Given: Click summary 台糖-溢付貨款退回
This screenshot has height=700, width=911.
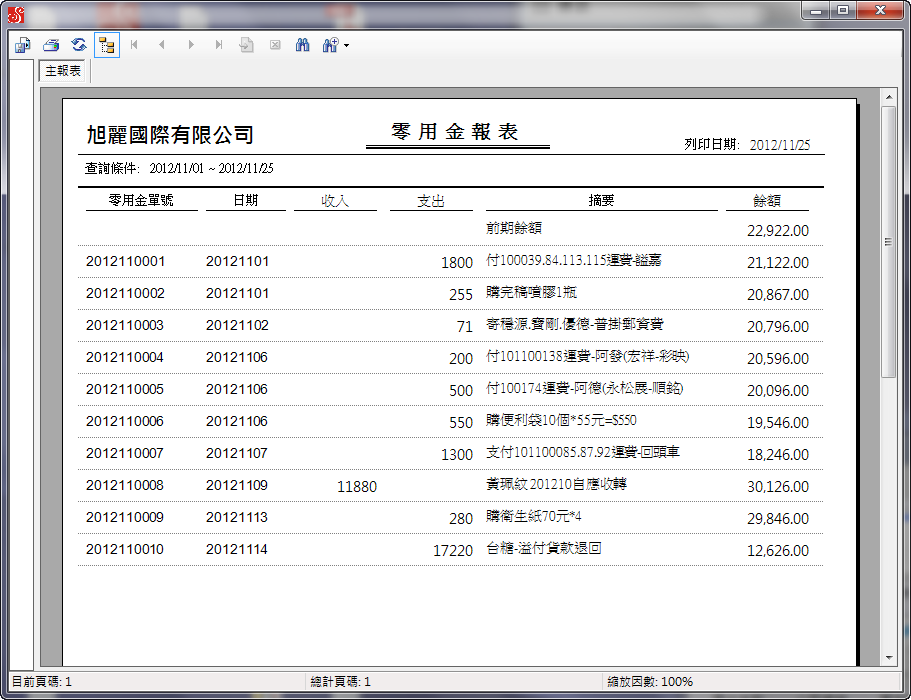Looking at the screenshot, I should [544, 548].
